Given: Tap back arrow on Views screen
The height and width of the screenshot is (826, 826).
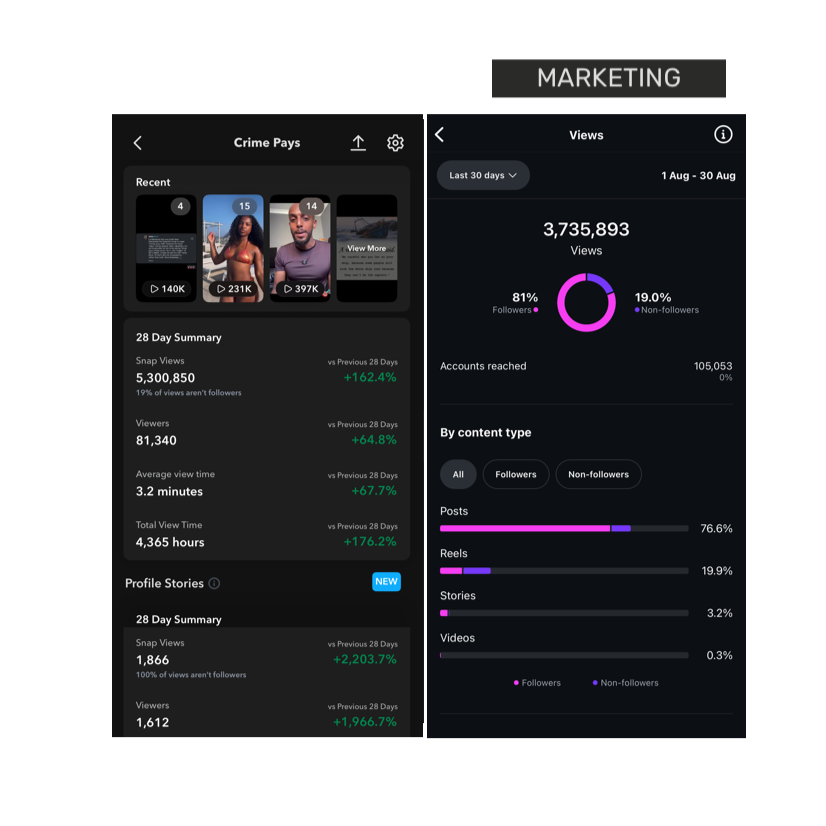Looking at the screenshot, I should pos(439,135).
